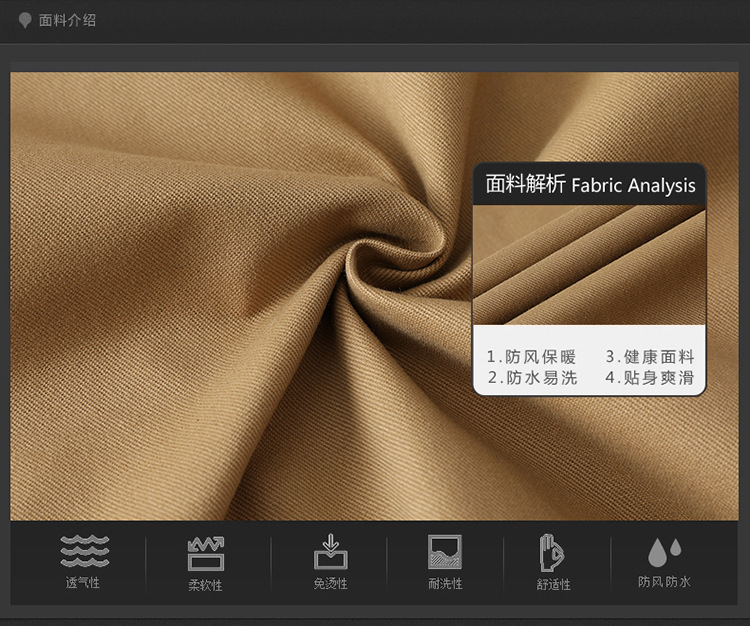Select the 舒适性 label
The image size is (750, 626).
point(553,585)
